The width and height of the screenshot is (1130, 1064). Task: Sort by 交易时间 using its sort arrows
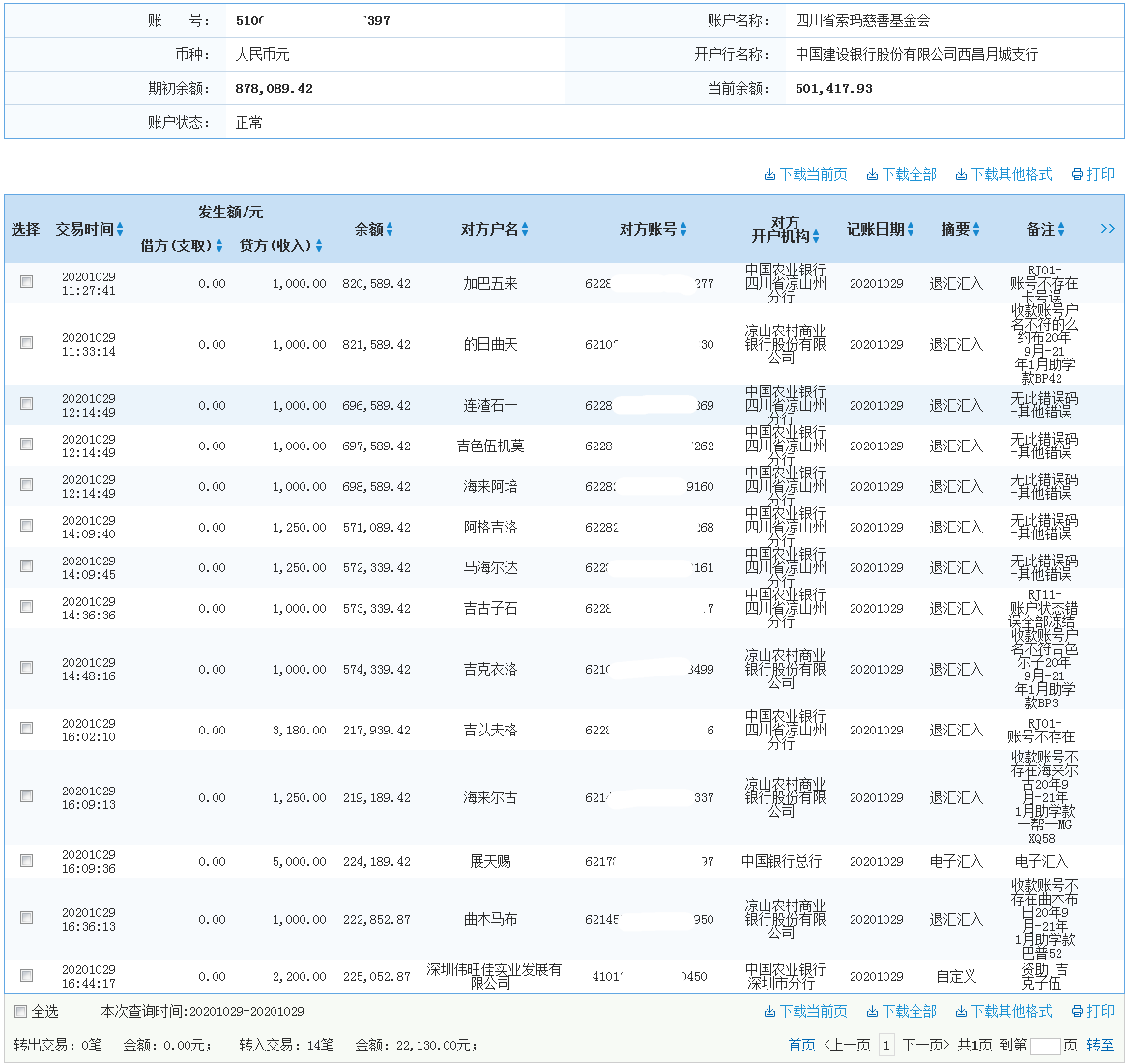[x=122, y=229]
